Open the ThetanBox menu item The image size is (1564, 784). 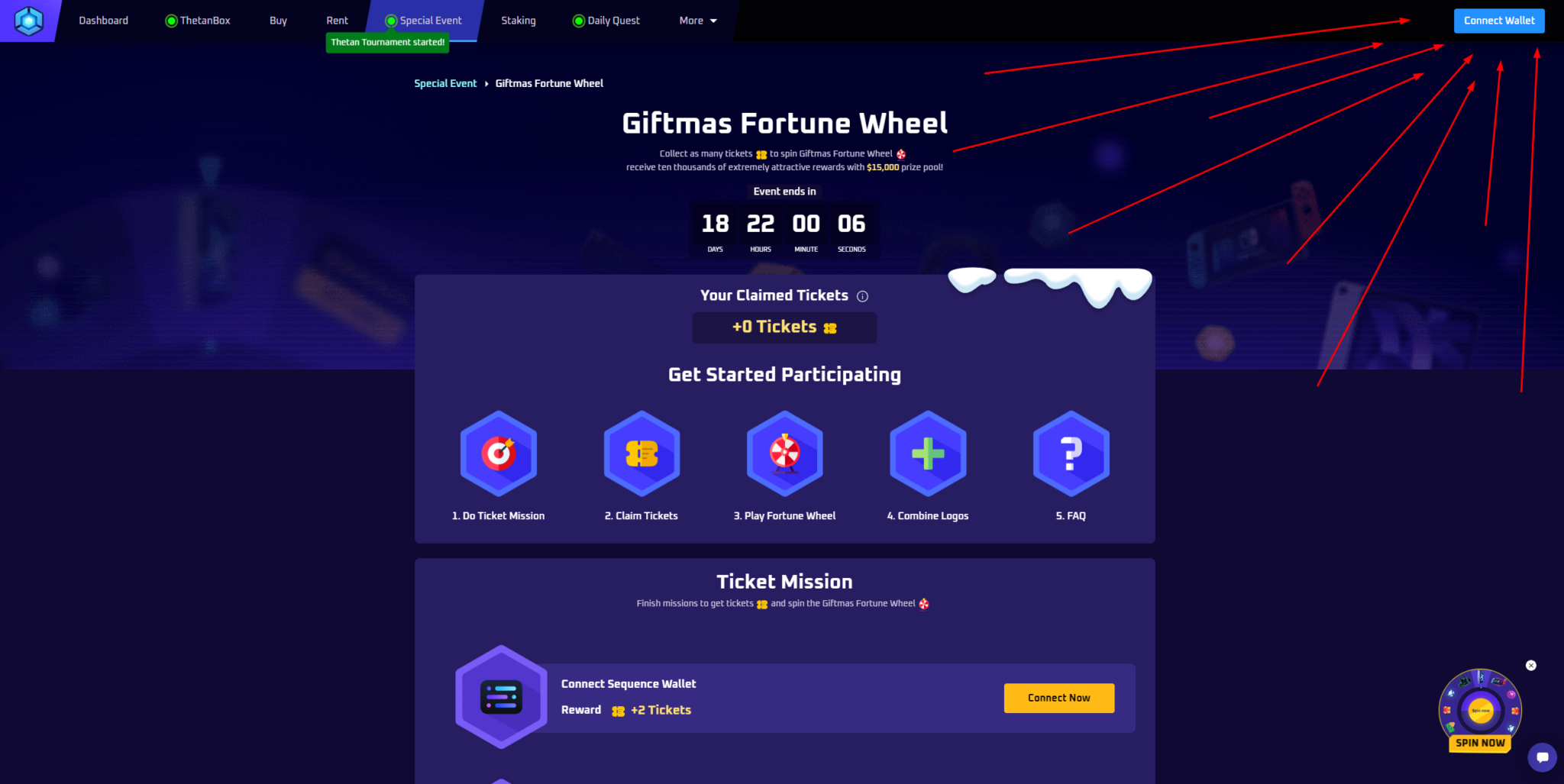click(x=198, y=21)
